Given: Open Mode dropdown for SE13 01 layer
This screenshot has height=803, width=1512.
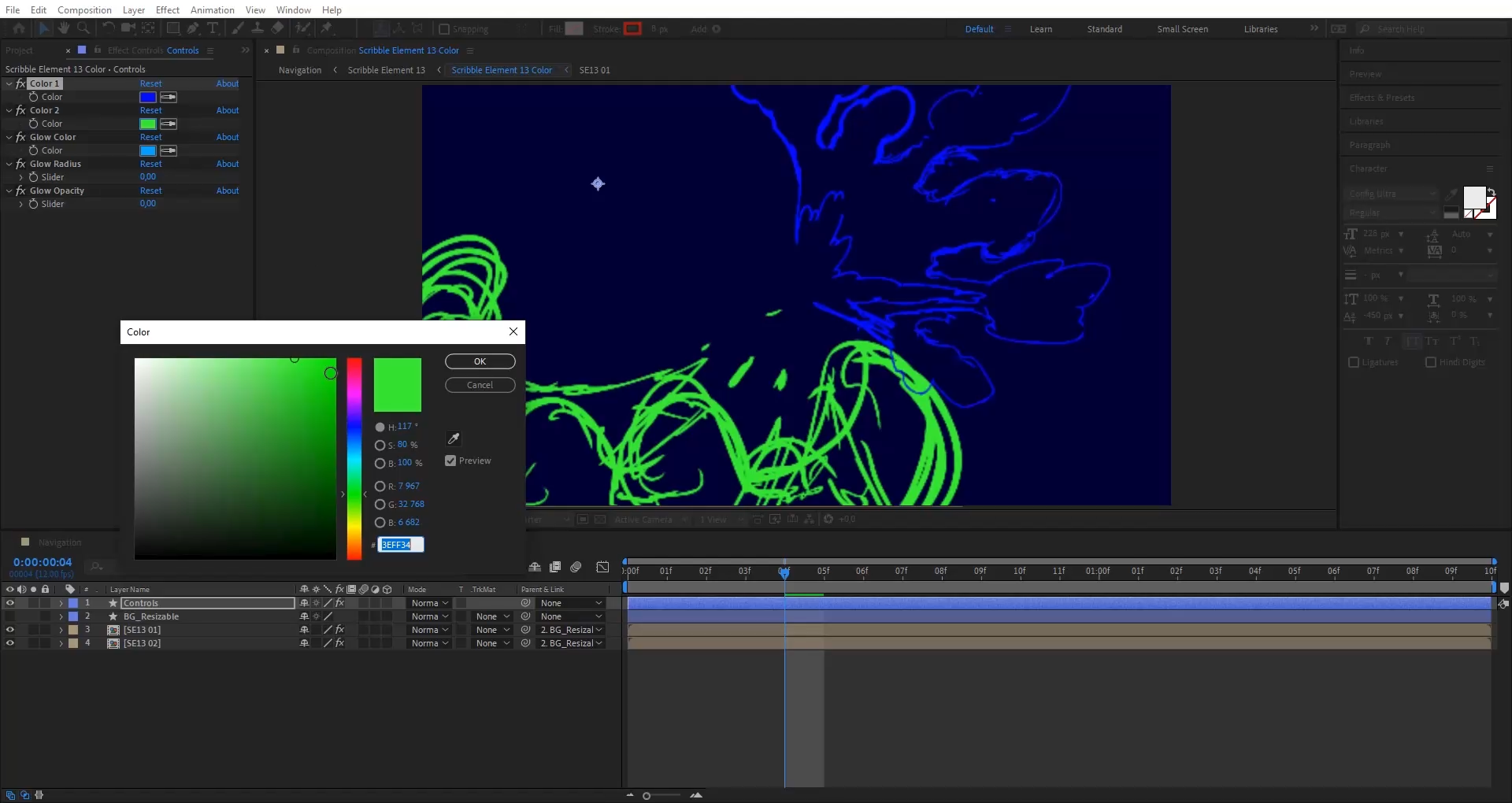Looking at the screenshot, I should coord(429,630).
